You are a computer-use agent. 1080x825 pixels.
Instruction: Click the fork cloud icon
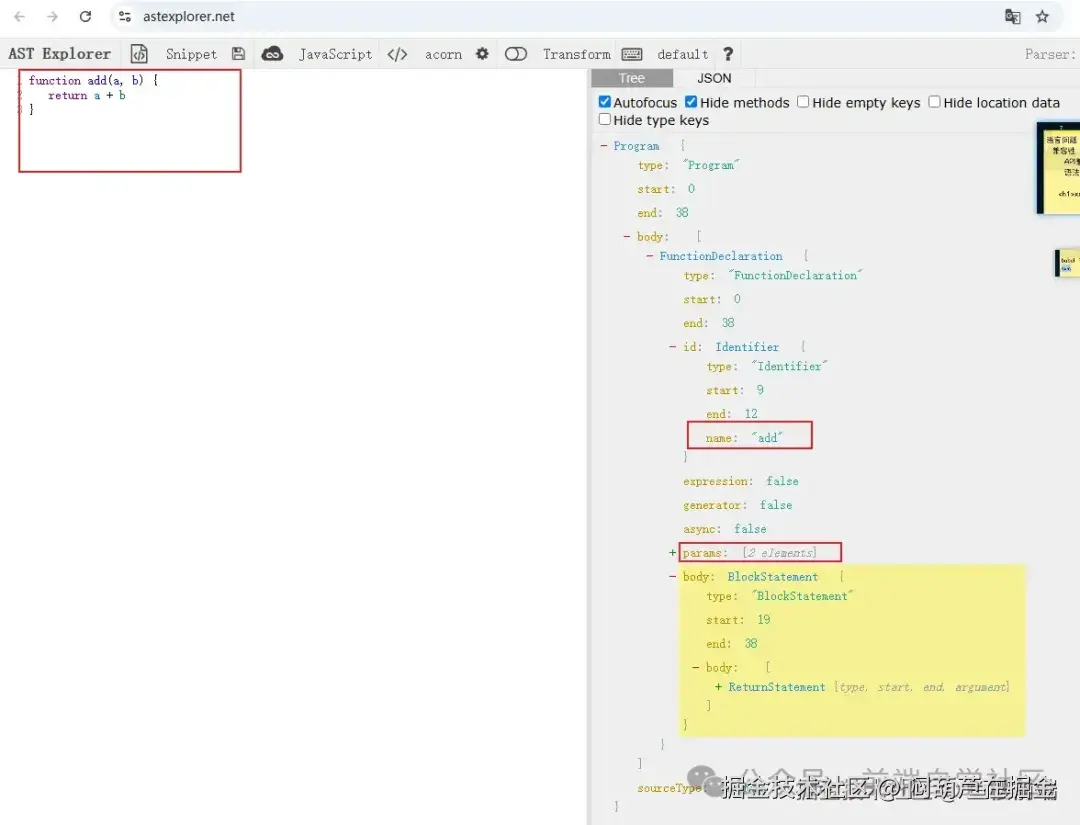272,54
